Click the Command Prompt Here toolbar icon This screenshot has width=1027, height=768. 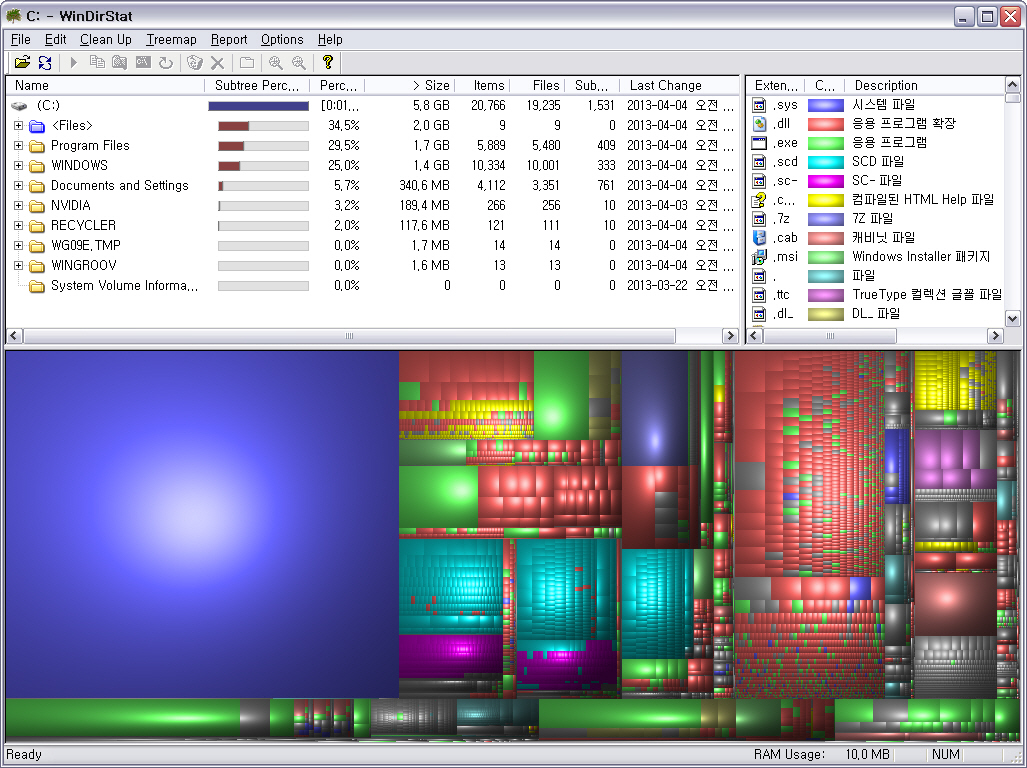pyautogui.click(x=143, y=62)
